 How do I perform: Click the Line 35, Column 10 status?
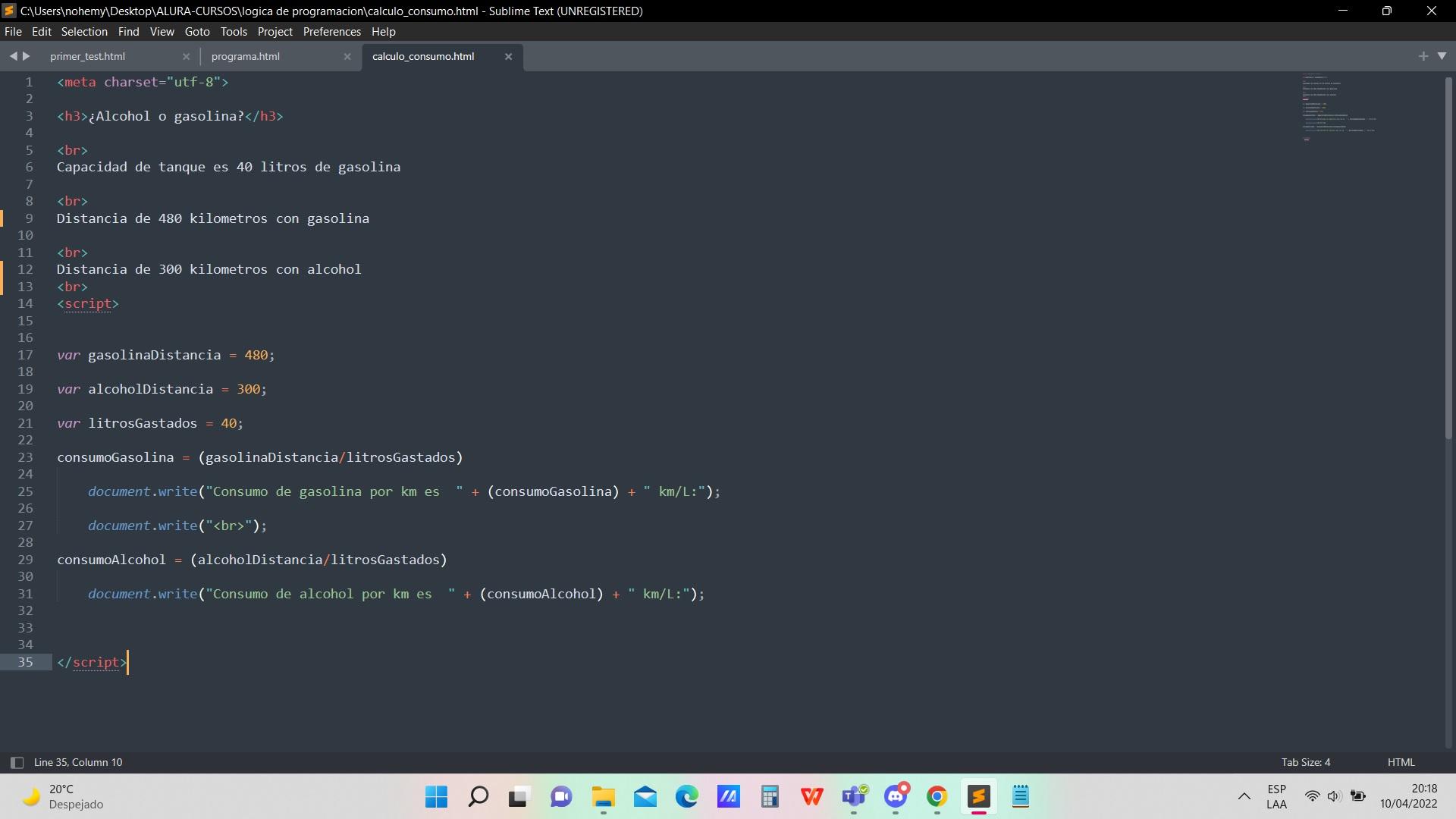[x=78, y=763]
